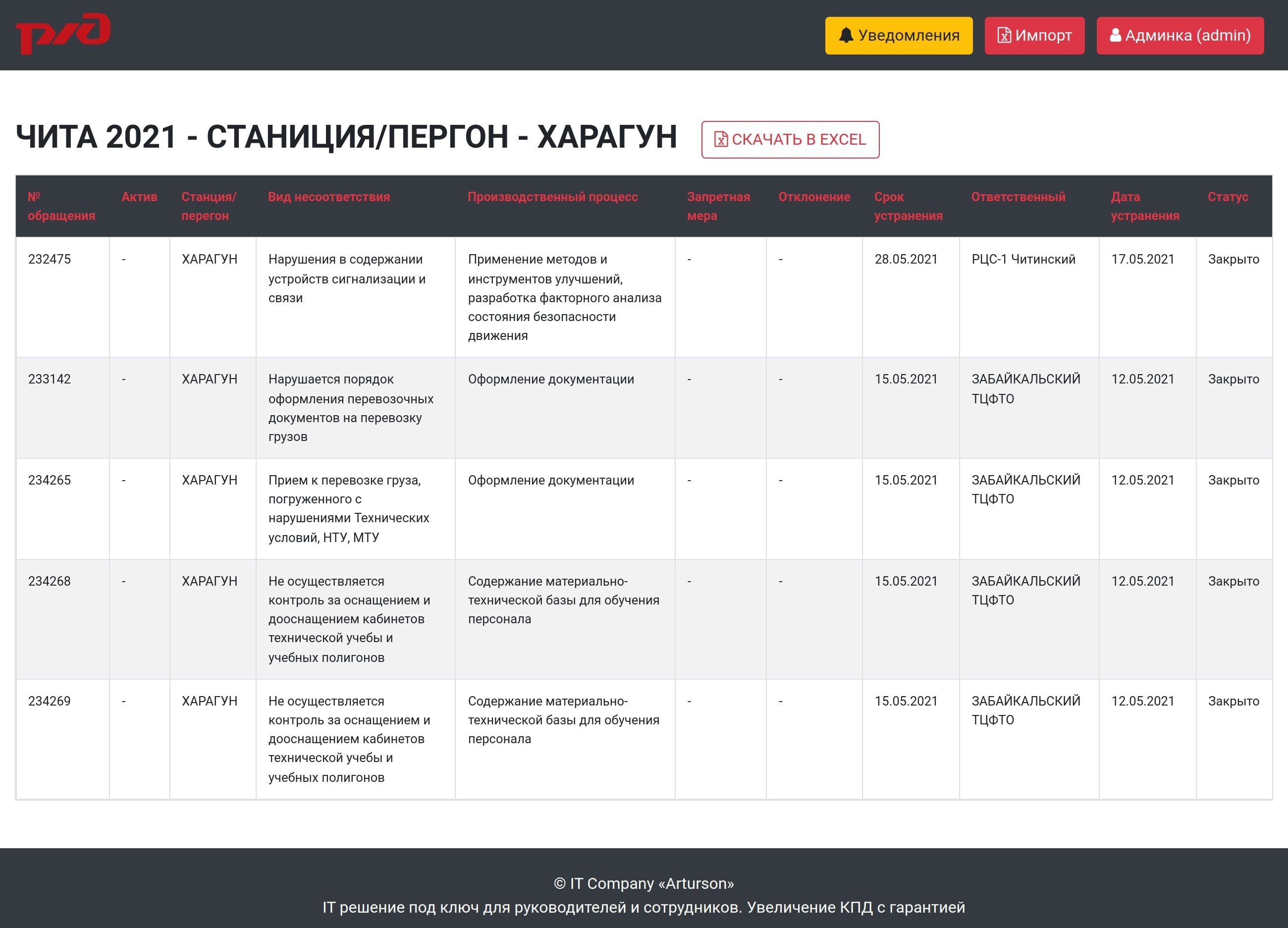
Task: Open the Импорт button
Action: point(1034,36)
